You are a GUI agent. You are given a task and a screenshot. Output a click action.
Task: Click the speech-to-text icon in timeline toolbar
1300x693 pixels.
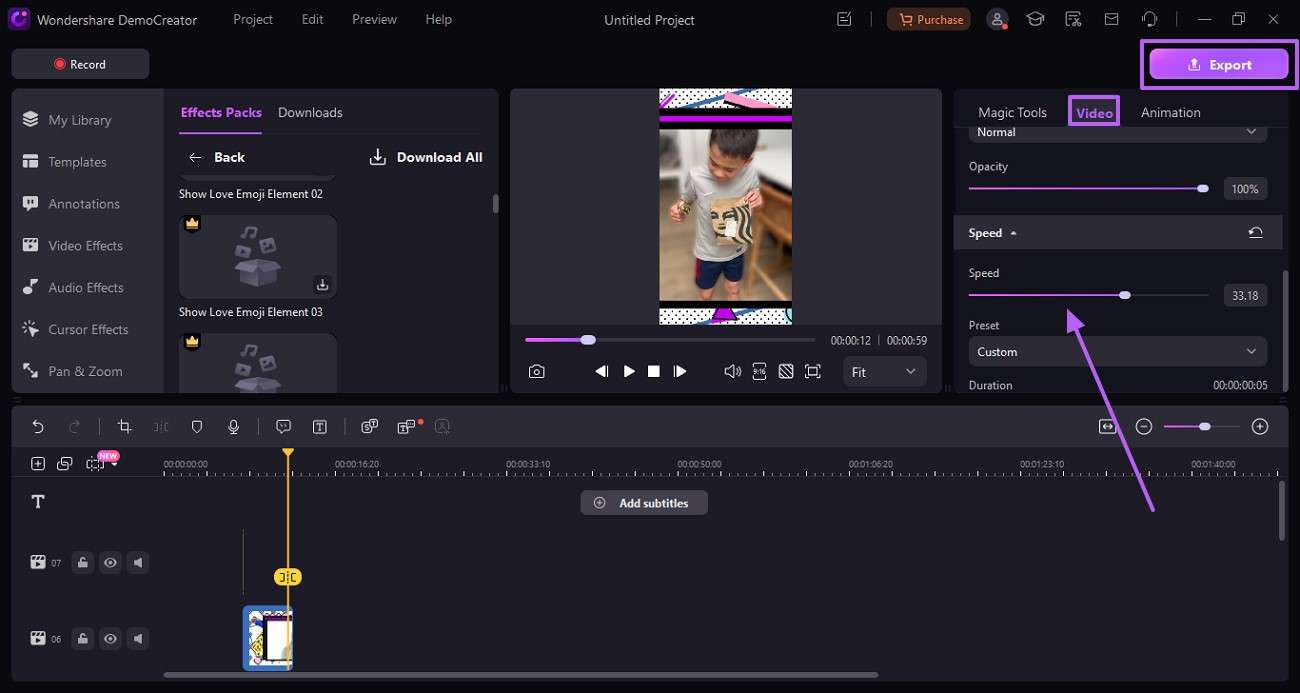[x=369, y=426]
